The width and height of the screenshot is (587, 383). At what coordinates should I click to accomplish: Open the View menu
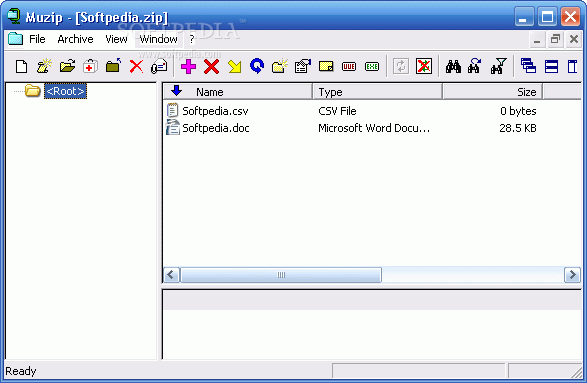[x=116, y=39]
